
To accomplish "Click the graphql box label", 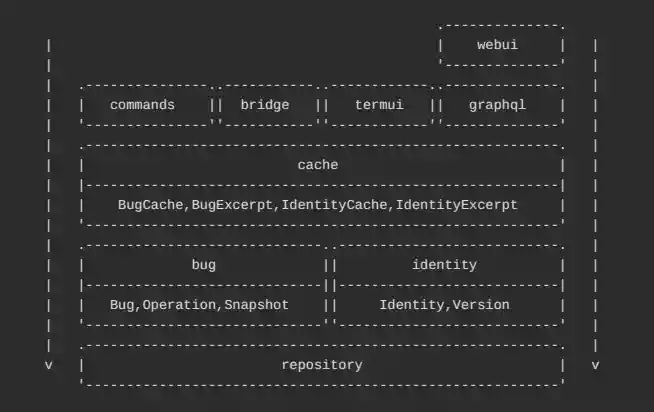I will (497, 105).
